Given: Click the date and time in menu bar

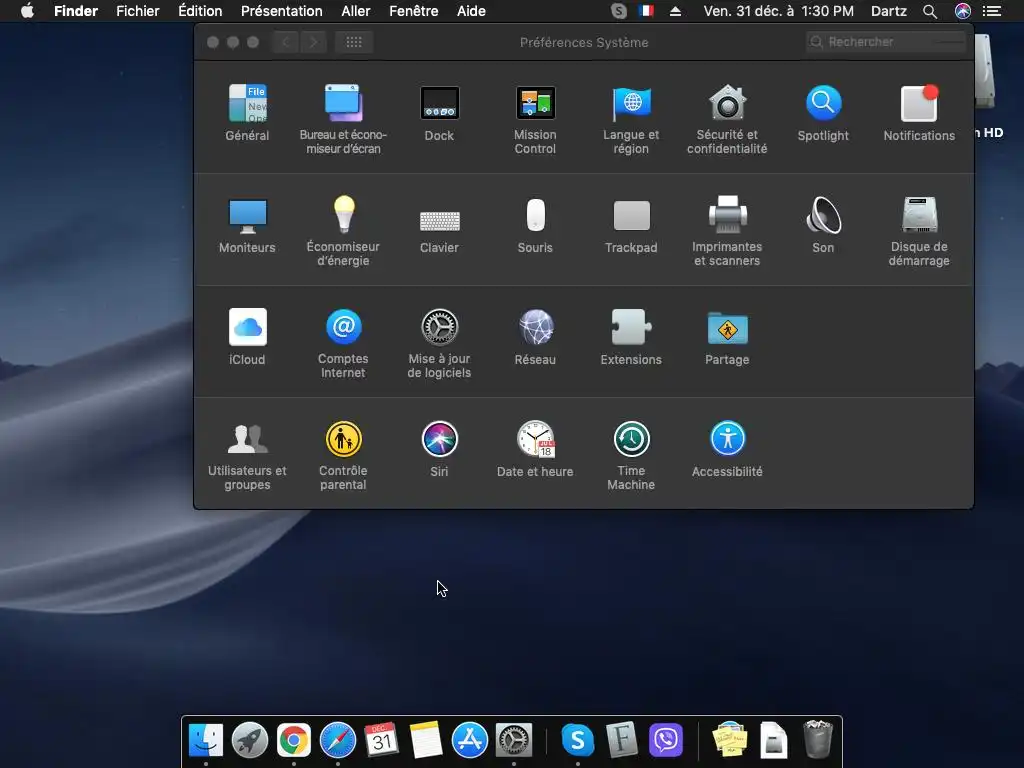Looking at the screenshot, I should [x=778, y=11].
